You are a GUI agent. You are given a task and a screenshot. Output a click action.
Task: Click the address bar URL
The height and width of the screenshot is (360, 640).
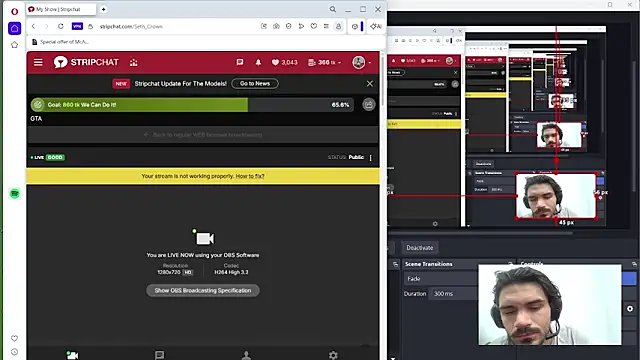(131, 27)
